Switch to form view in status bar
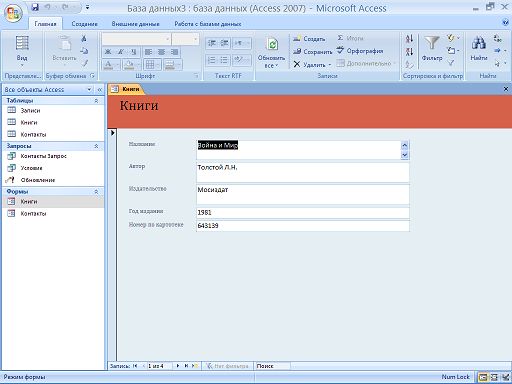The width and height of the screenshot is (512, 384). pyautogui.click(x=483, y=377)
